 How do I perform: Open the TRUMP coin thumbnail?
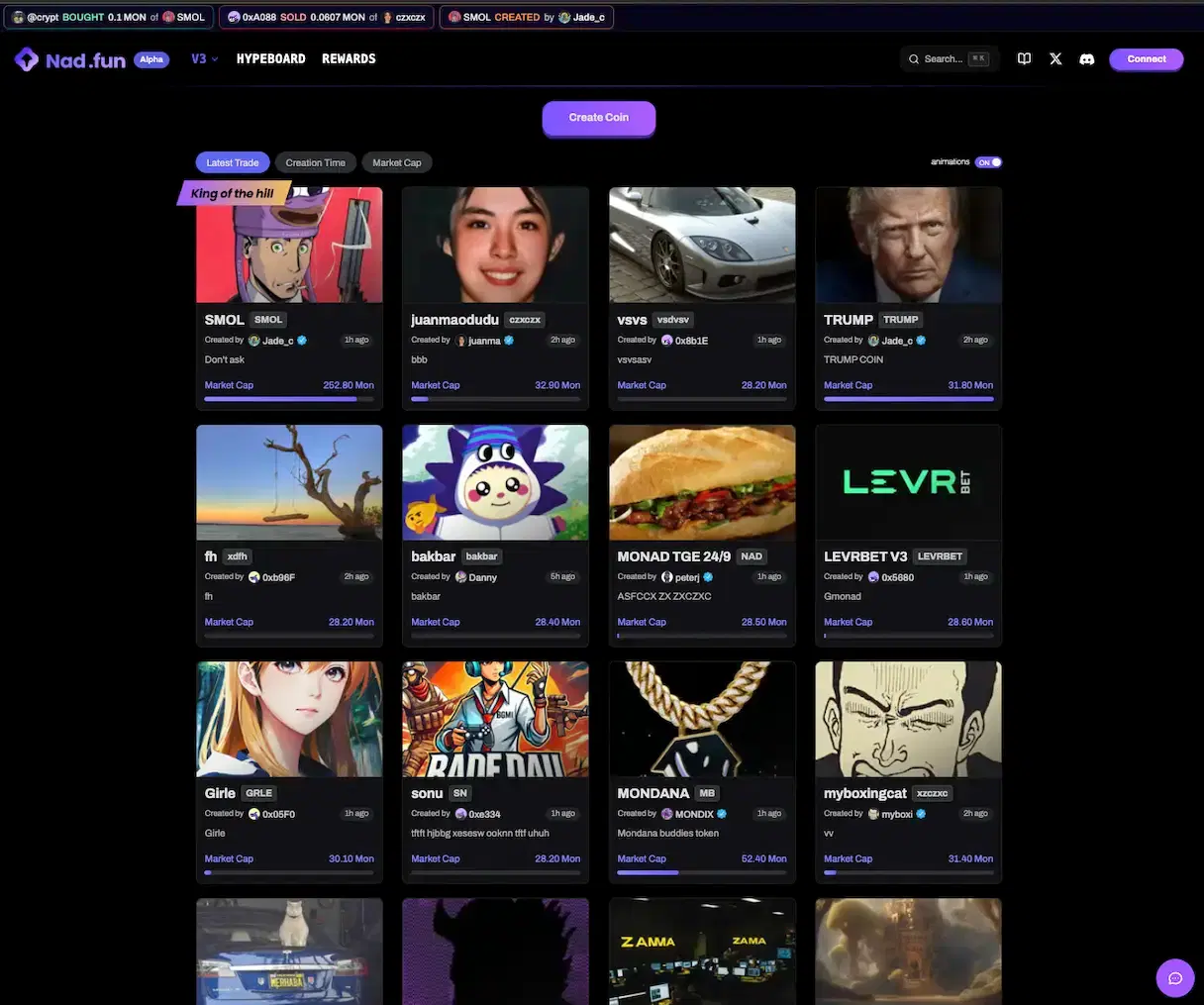click(x=908, y=245)
